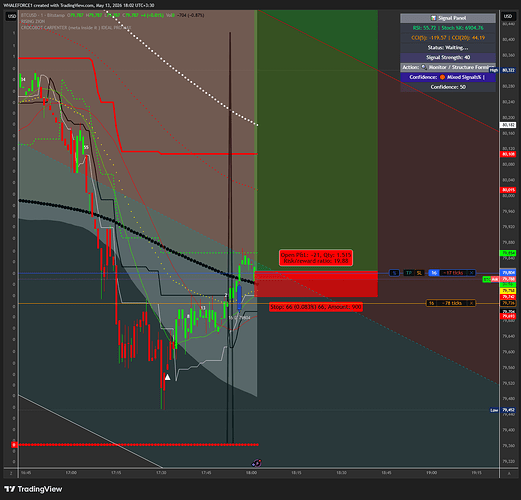Image resolution: width=521 pixels, height=500 pixels.
Task: Click the Open P&L risk/reward info box
Action: point(316,258)
